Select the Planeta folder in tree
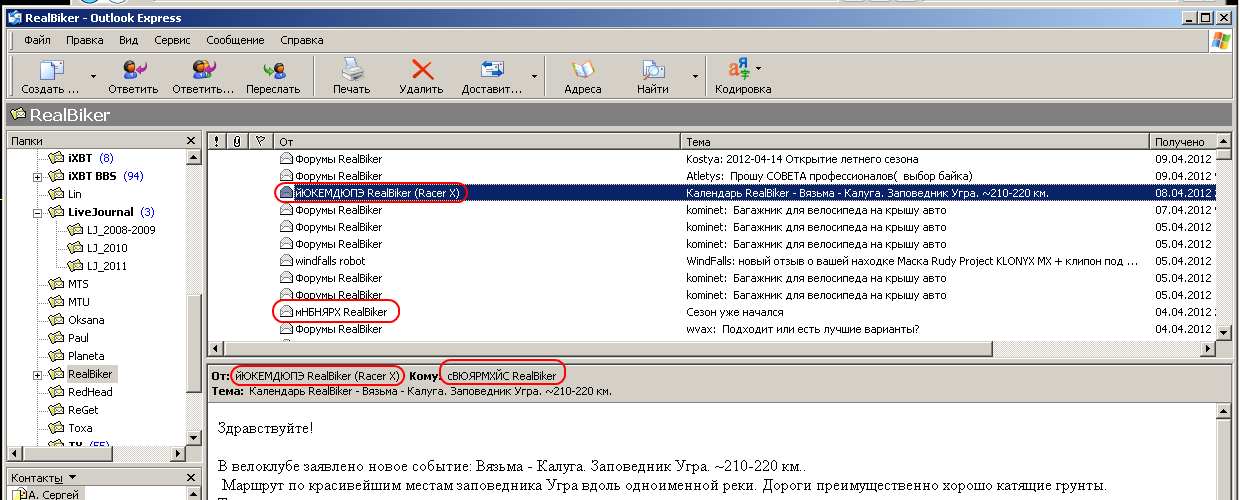Screen dimensions: 1240x500 click(x=85, y=356)
